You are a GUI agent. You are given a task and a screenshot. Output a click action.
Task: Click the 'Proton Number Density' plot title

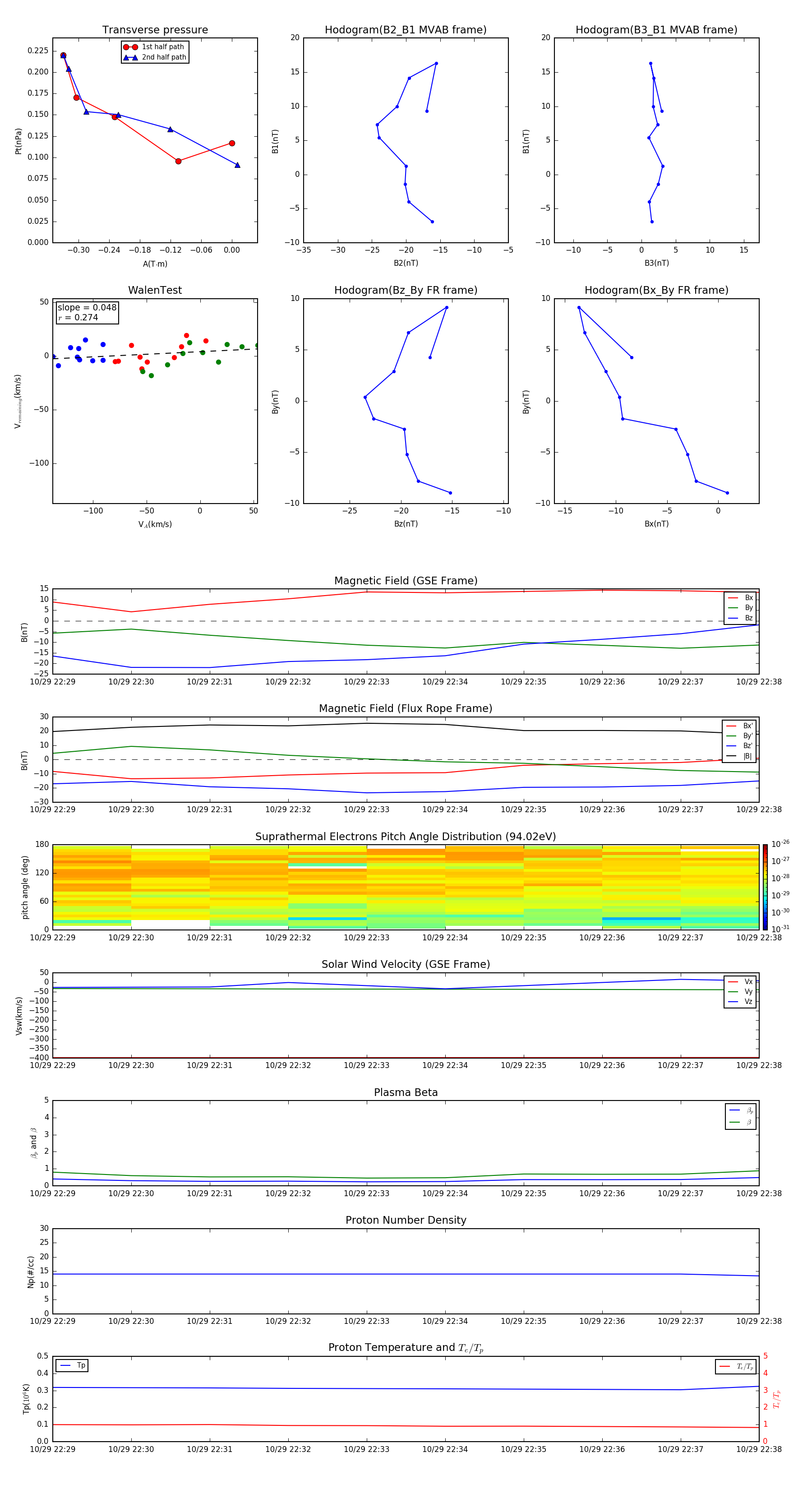click(x=406, y=1220)
